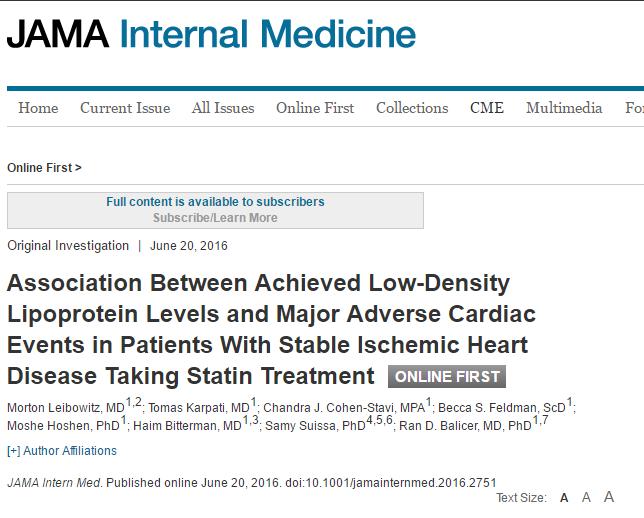The width and height of the screenshot is (644, 518).
Task: Click the Subscribe/Learn More link
Action: (215, 218)
